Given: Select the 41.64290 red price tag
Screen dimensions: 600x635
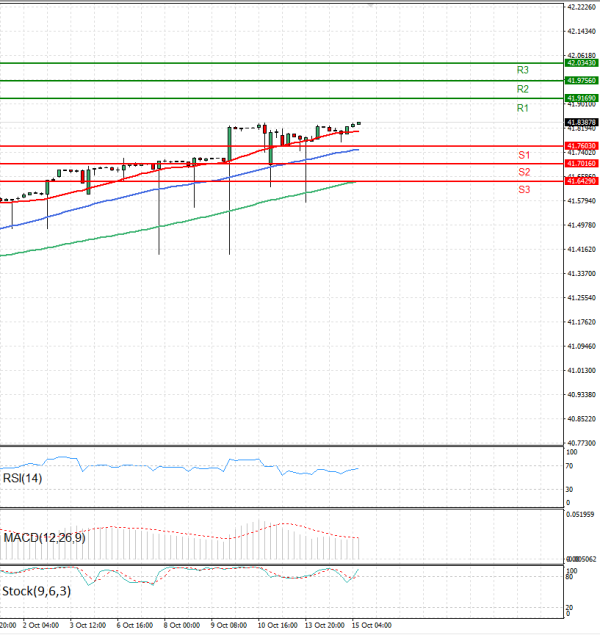Looking at the screenshot, I should 581,181.
